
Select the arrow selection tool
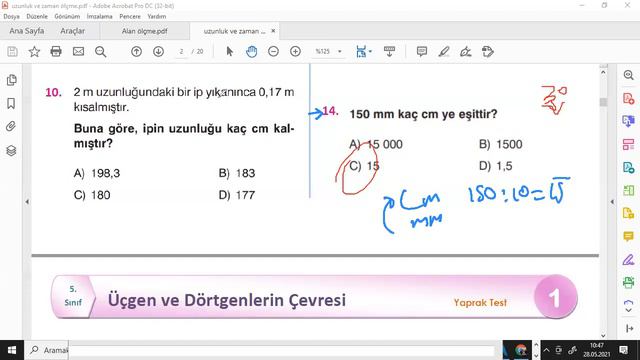pos(229,51)
